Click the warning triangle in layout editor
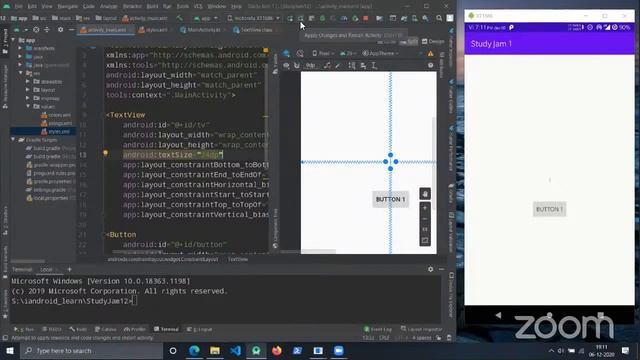Viewport: 640px width, 360px height. (x=431, y=53)
